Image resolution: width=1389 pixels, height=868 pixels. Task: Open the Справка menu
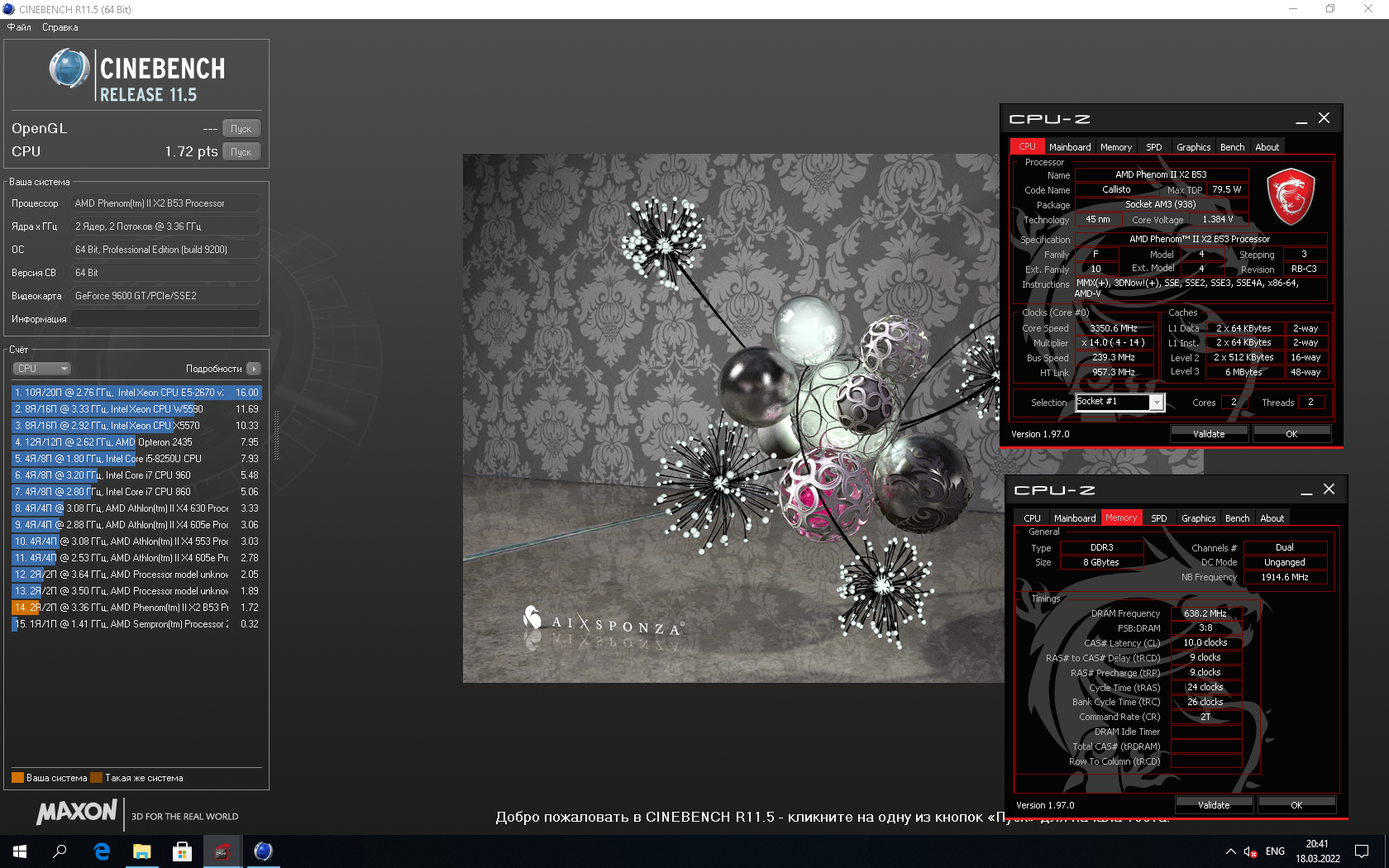click(60, 27)
